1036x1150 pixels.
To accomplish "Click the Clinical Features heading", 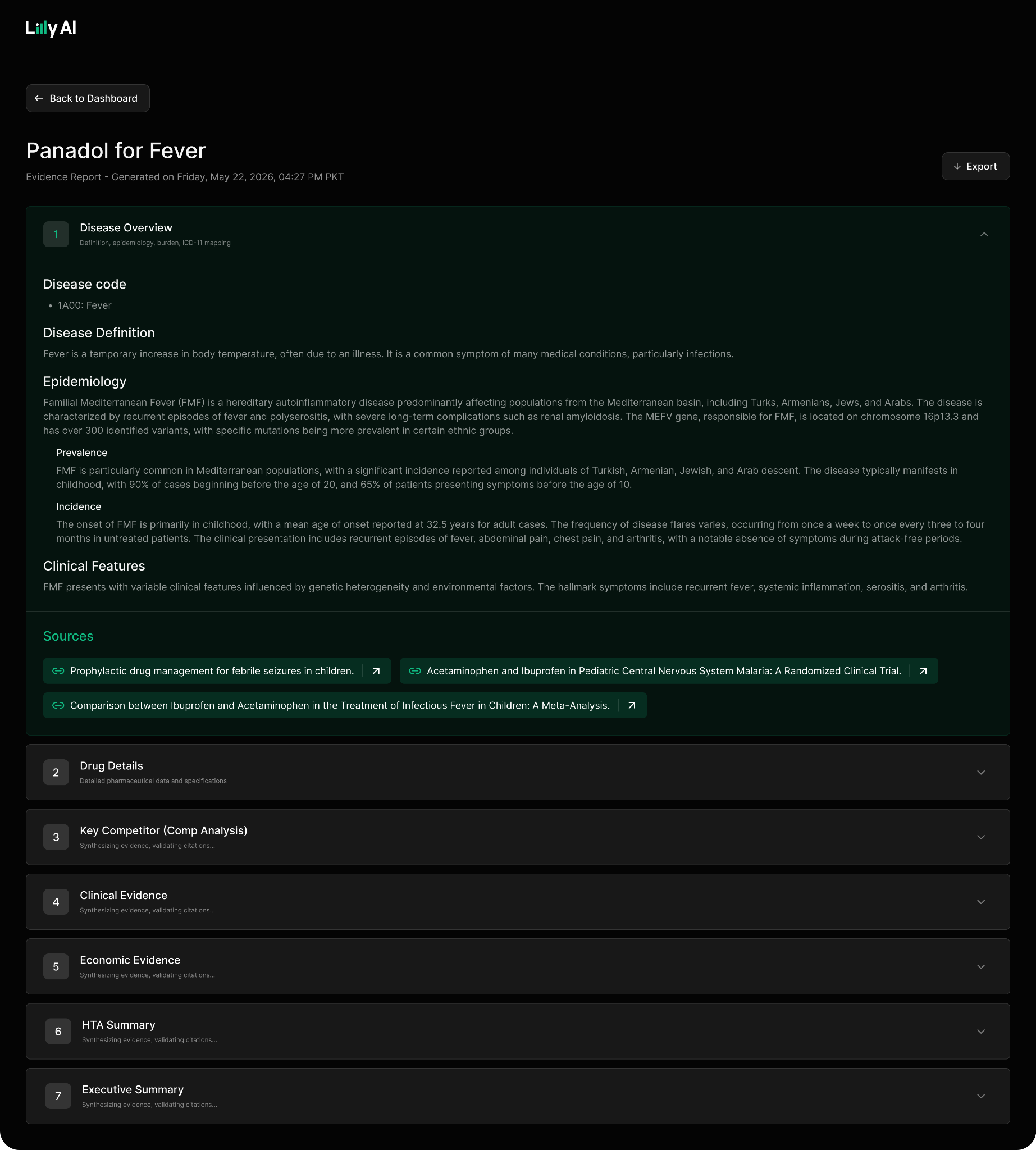I will point(94,566).
